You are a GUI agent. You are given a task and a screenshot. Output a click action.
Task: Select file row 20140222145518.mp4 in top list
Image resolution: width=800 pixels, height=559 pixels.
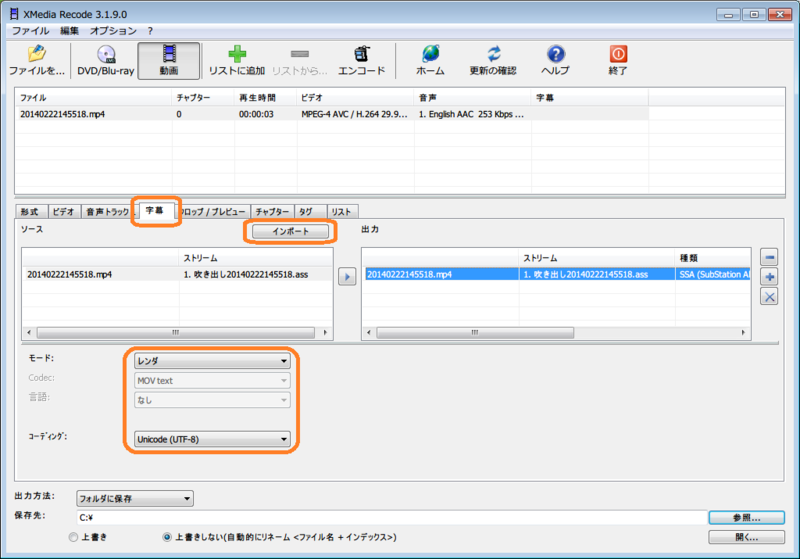tap(332, 114)
